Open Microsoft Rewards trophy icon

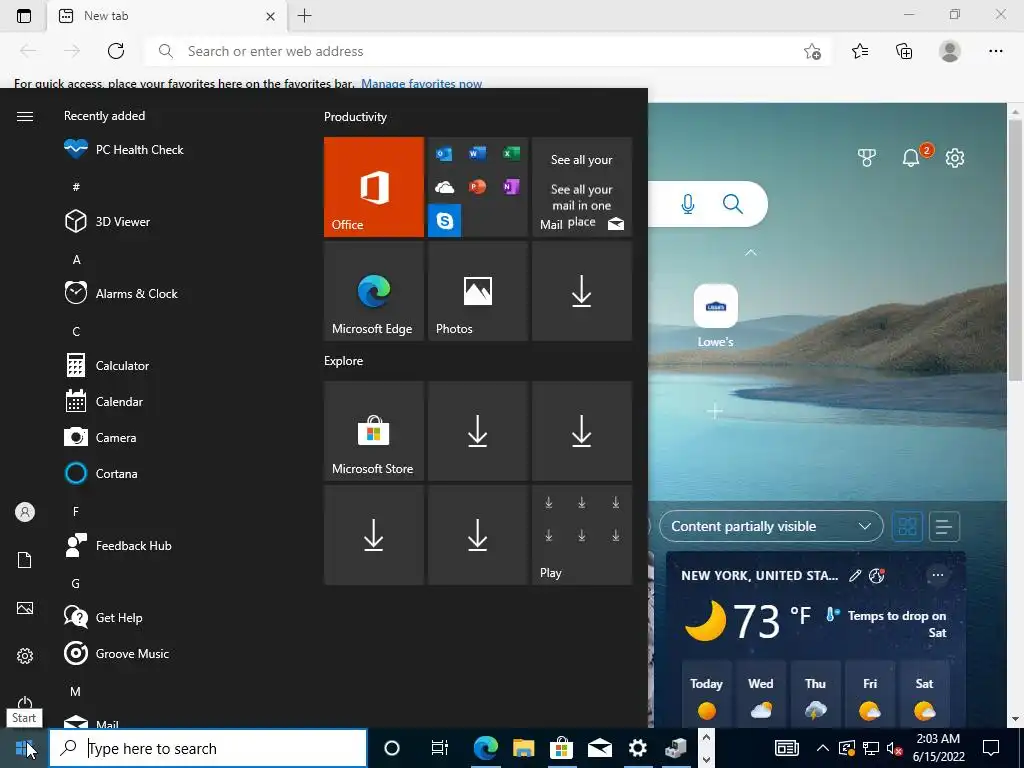[x=867, y=157]
